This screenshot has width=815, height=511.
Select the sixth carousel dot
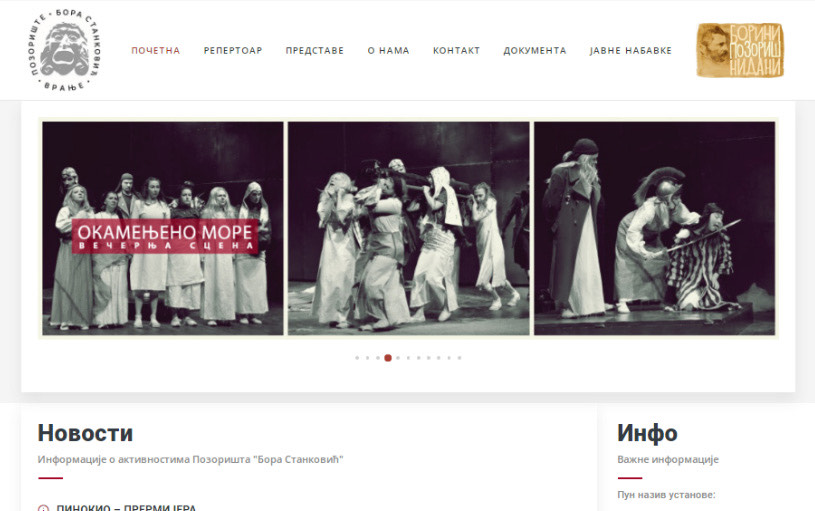click(x=409, y=358)
